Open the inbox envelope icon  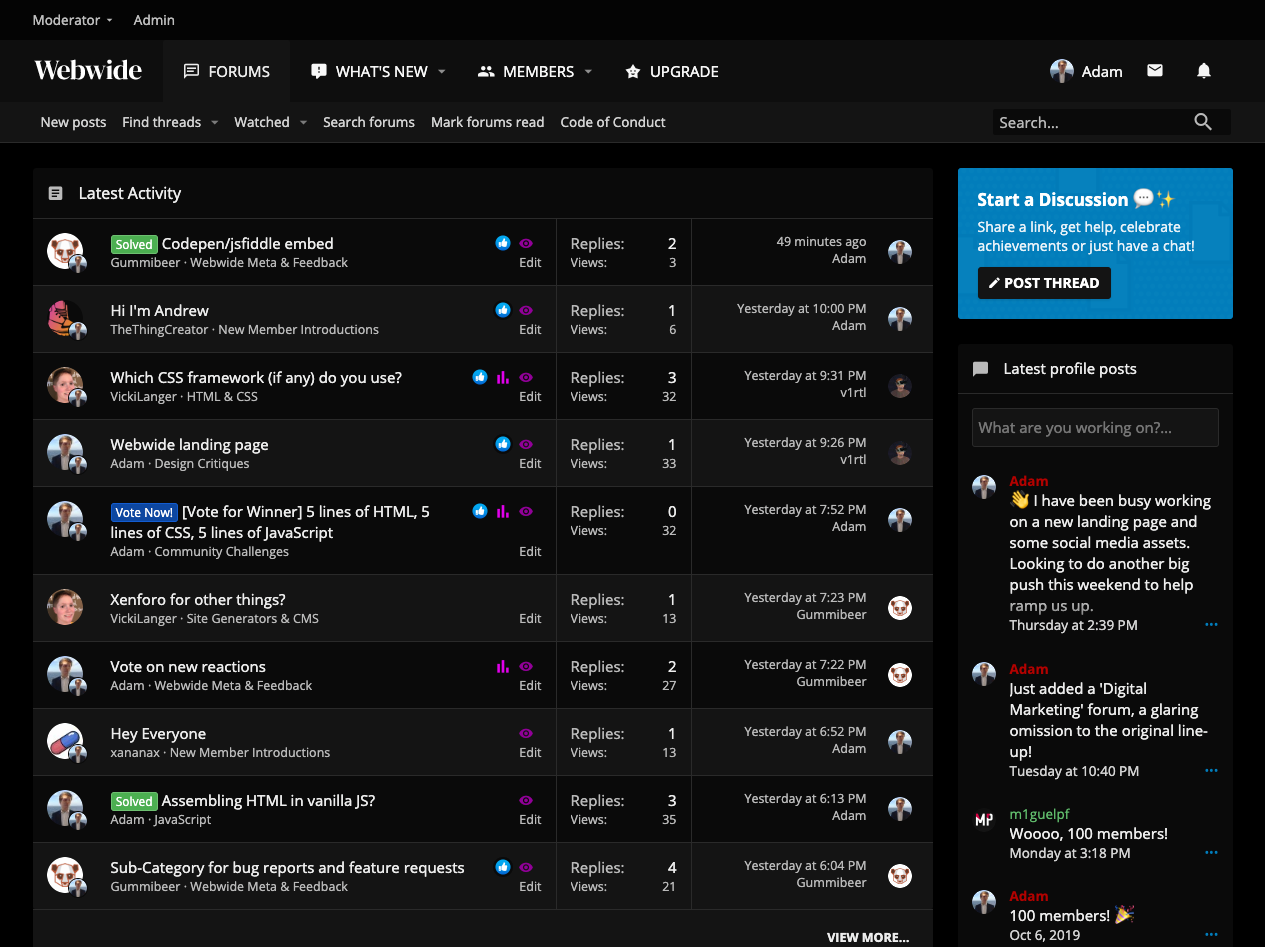[1155, 71]
